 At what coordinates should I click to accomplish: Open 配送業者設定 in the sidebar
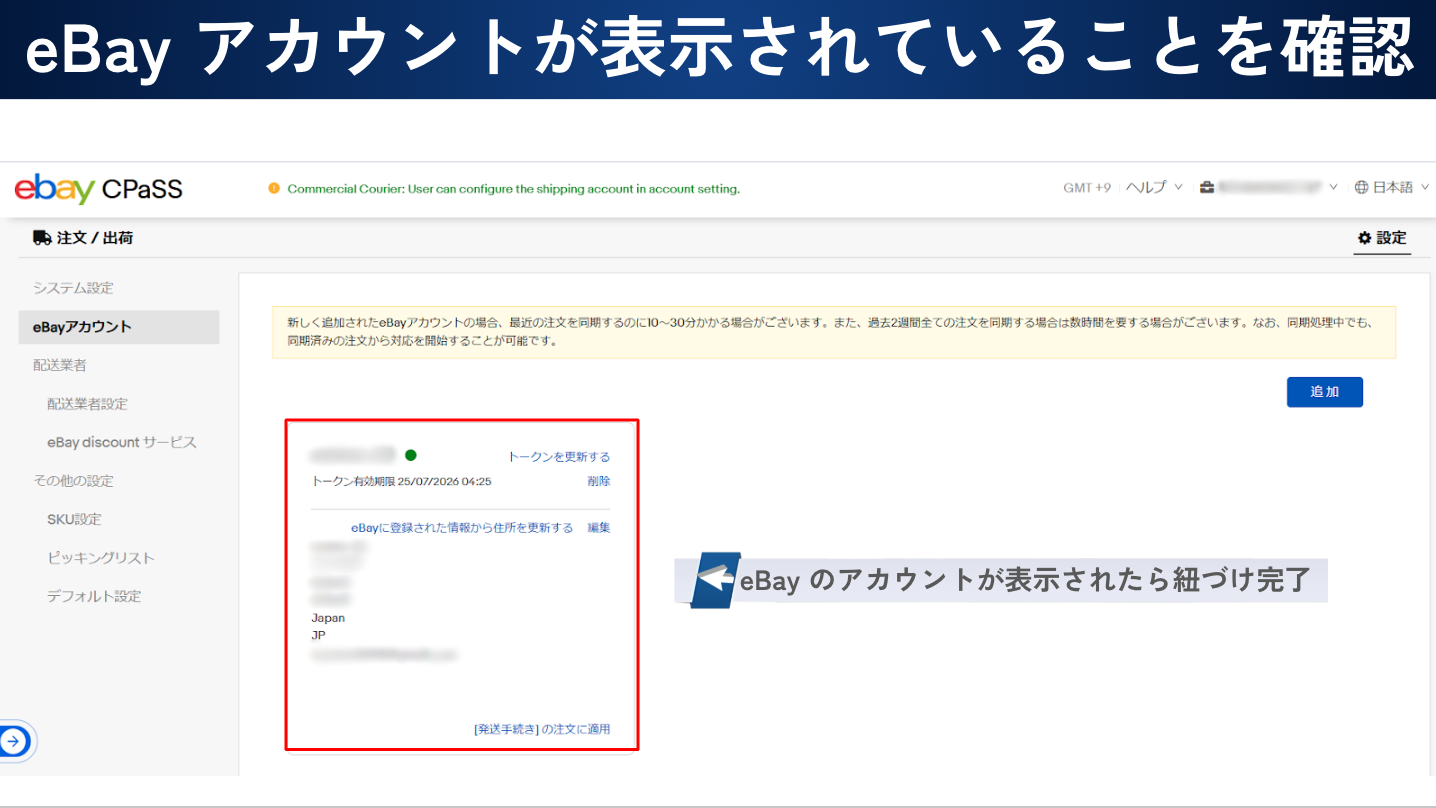pos(87,404)
